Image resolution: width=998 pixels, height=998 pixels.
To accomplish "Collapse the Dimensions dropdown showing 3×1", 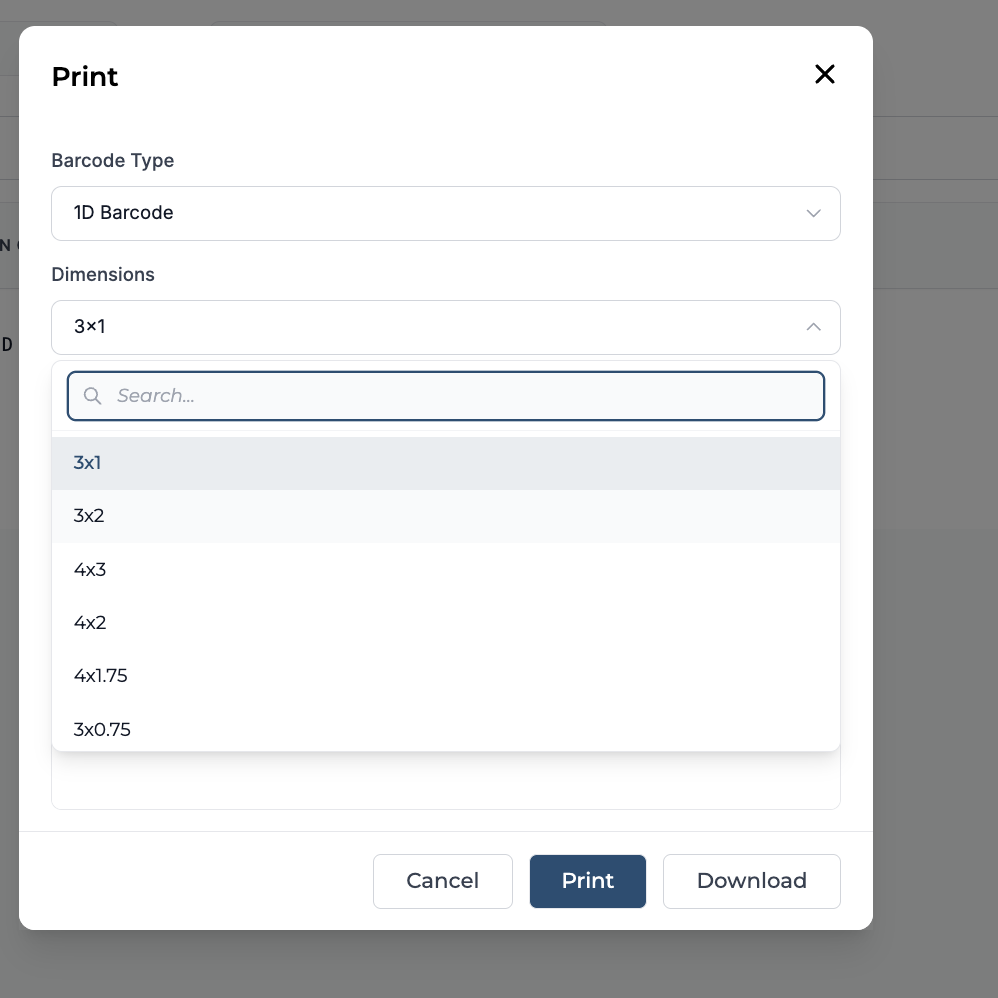I will (x=446, y=327).
